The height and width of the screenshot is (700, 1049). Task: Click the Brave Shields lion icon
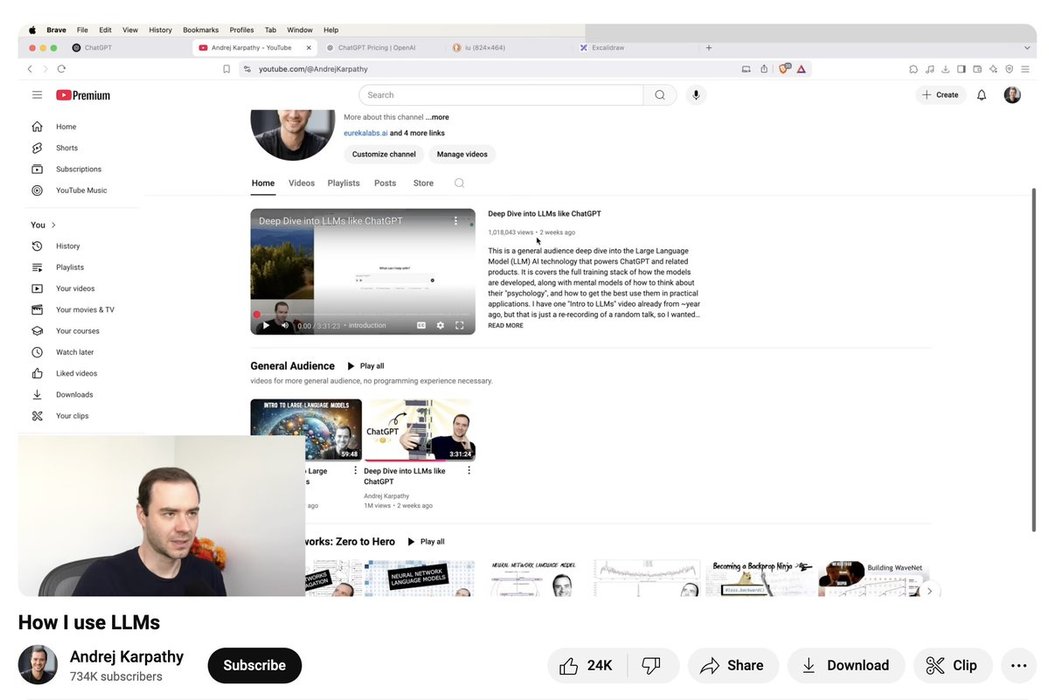coord(785,69)
